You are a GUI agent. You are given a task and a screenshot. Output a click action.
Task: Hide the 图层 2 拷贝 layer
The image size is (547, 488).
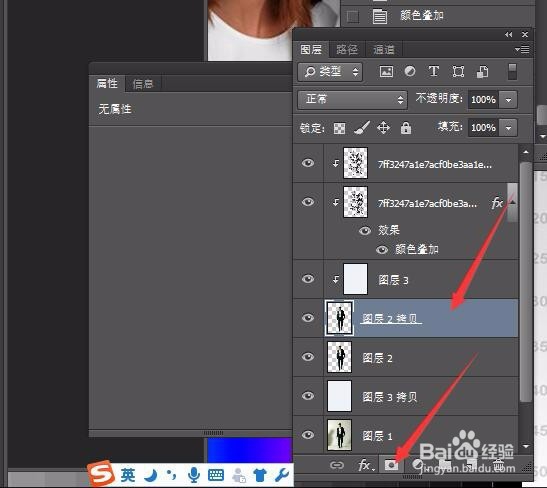tap(308, 318)
